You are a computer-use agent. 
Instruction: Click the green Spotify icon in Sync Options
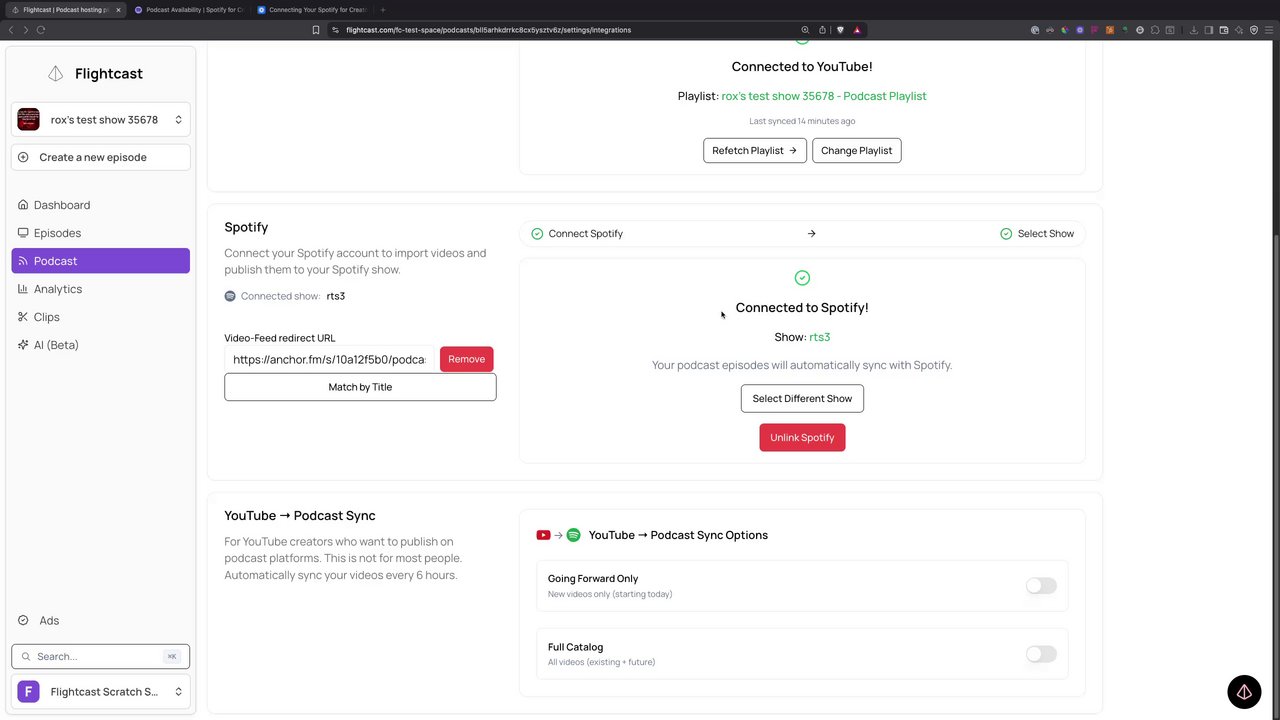(x=573, y=535)
